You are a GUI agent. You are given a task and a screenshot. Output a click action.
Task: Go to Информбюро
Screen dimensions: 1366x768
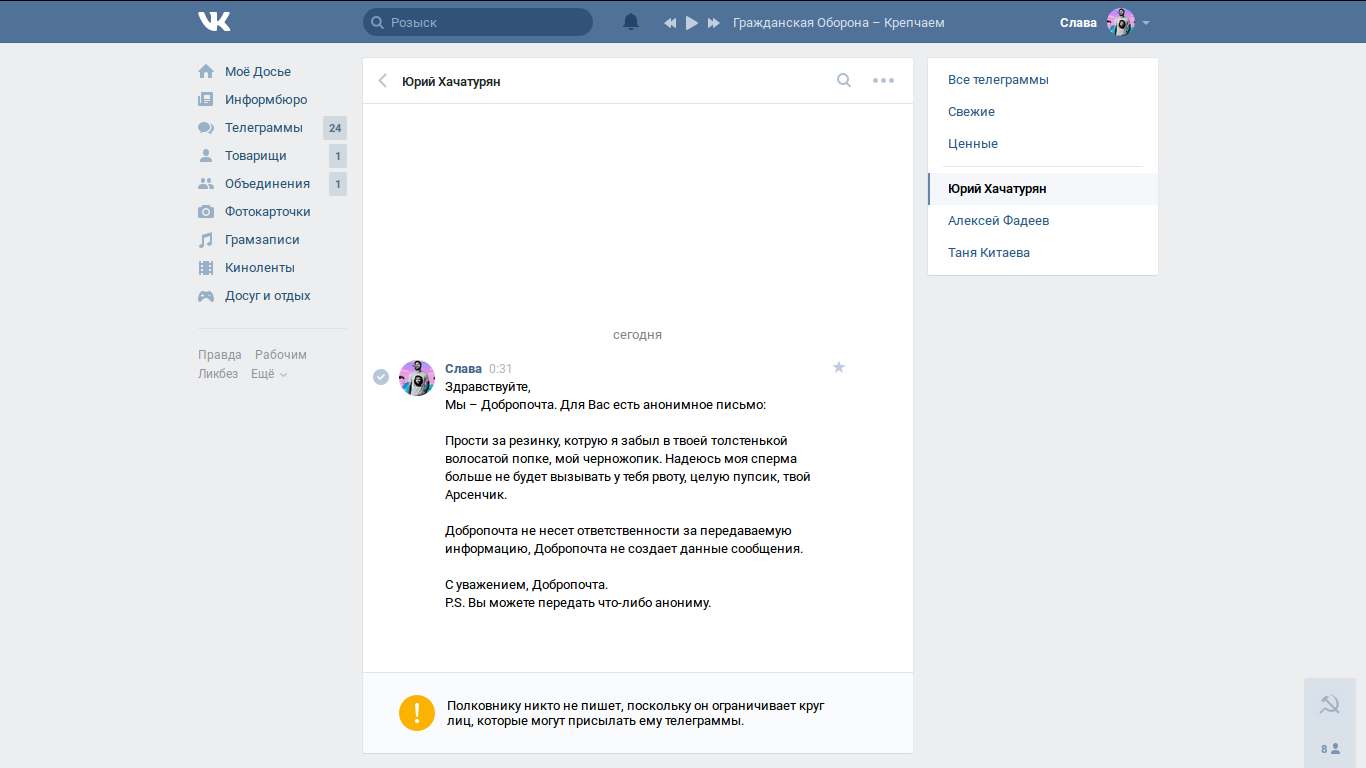tap(266, 100)
